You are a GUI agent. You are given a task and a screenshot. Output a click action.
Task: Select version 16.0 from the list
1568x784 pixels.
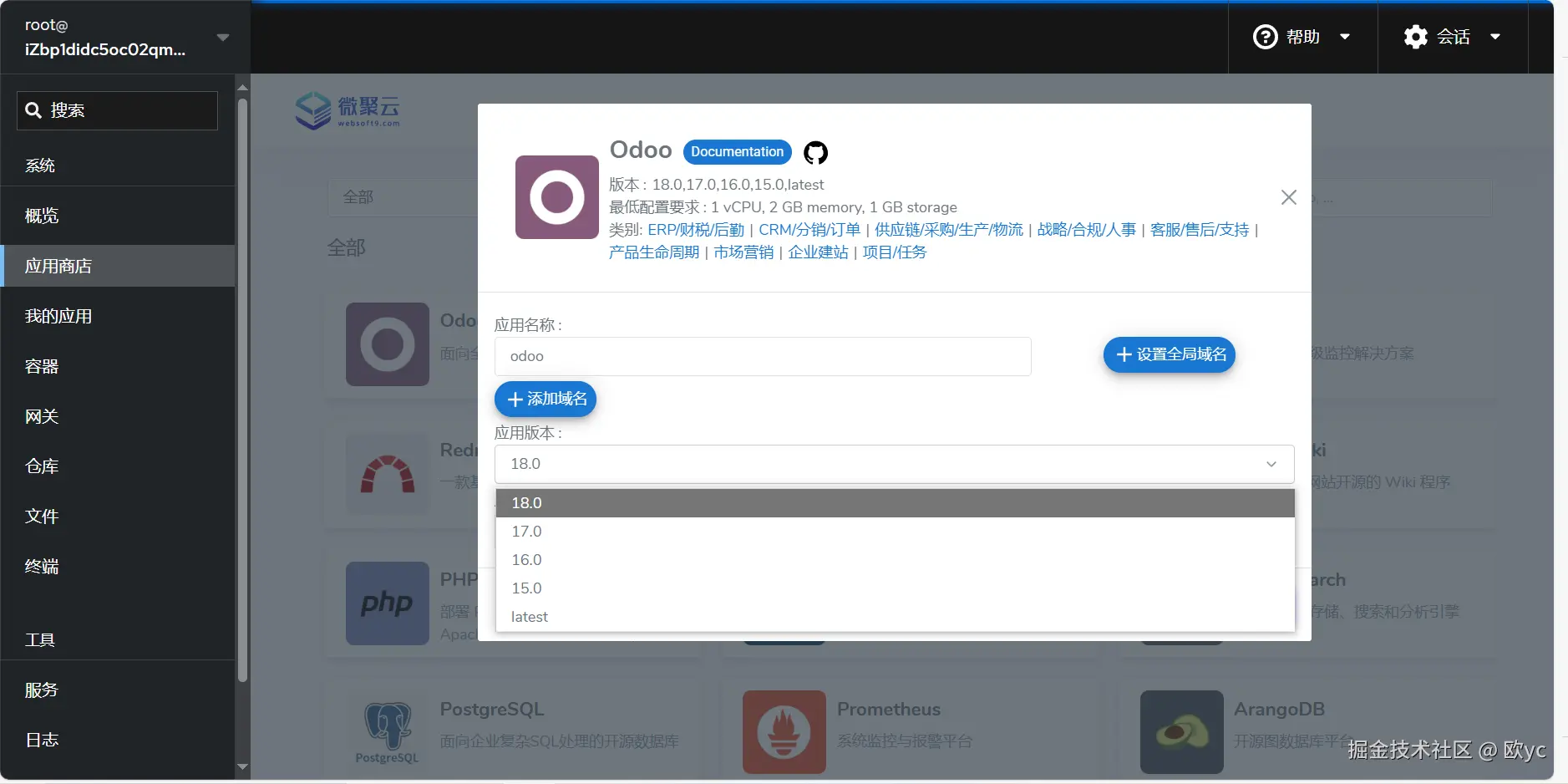895,560
